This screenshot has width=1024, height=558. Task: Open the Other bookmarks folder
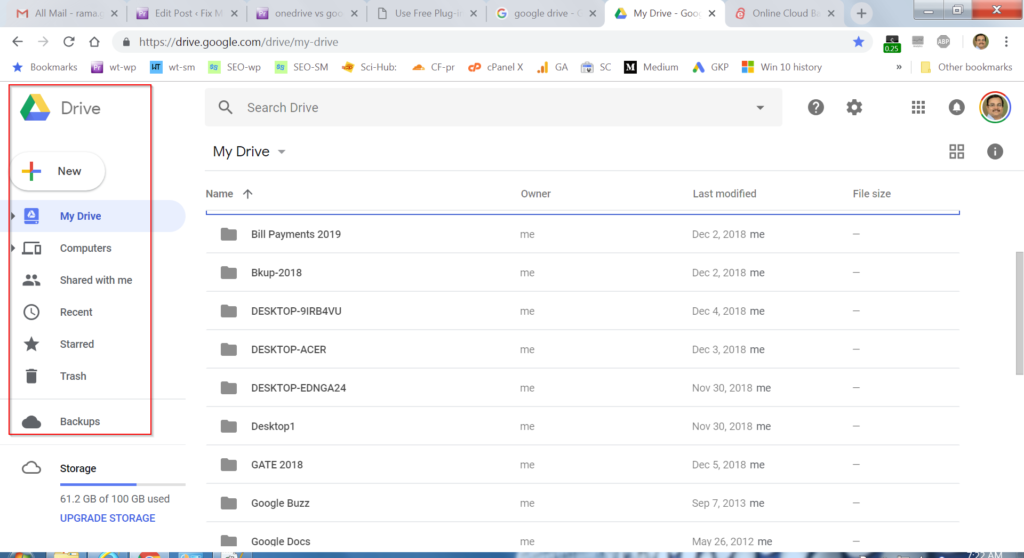966,67
